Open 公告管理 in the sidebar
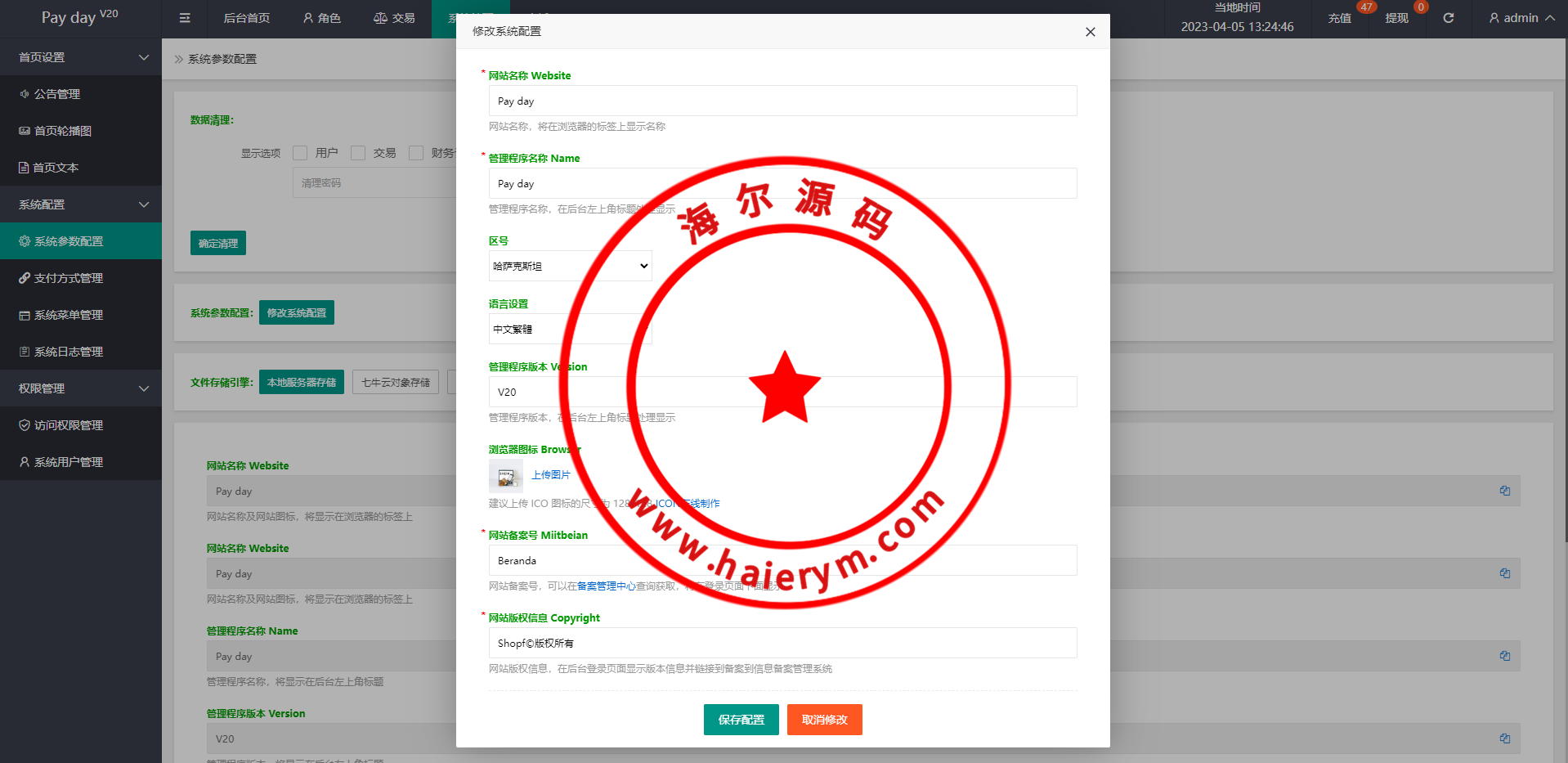The image size is (1568, 763). click(57, 94)
